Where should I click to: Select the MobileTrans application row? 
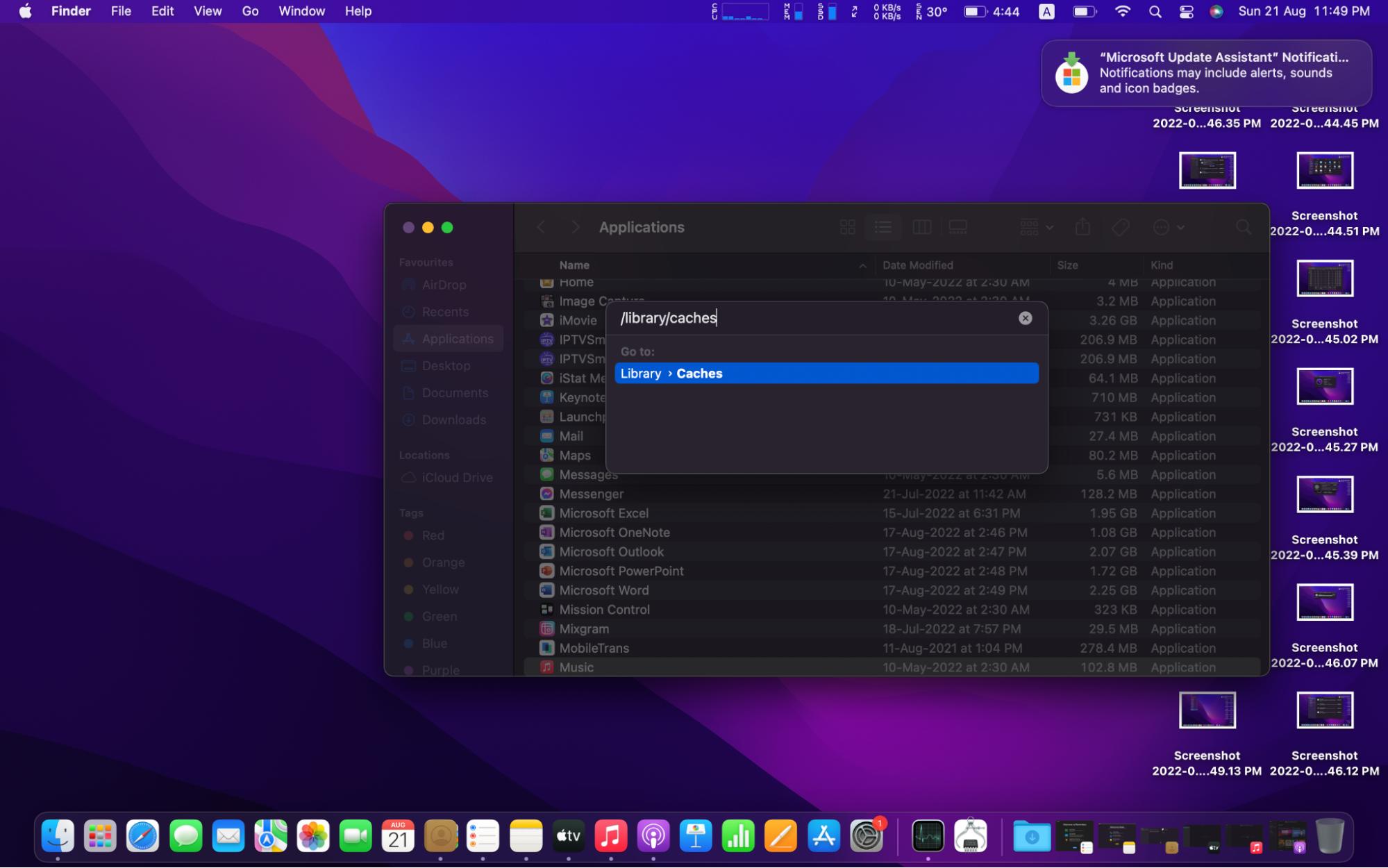coord(892,648)
